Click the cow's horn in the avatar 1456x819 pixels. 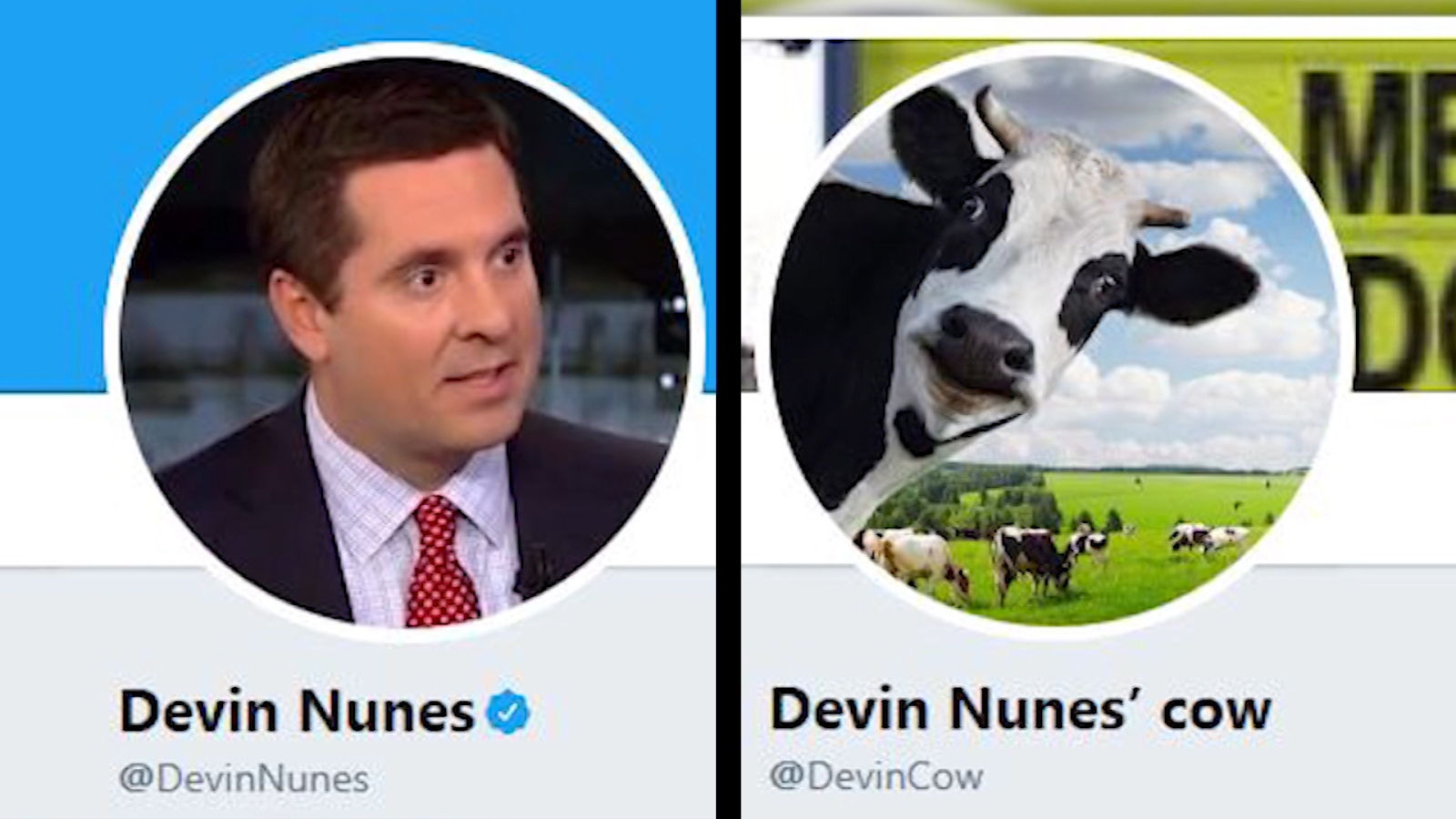pyautogui.click(x=996, y=116)
